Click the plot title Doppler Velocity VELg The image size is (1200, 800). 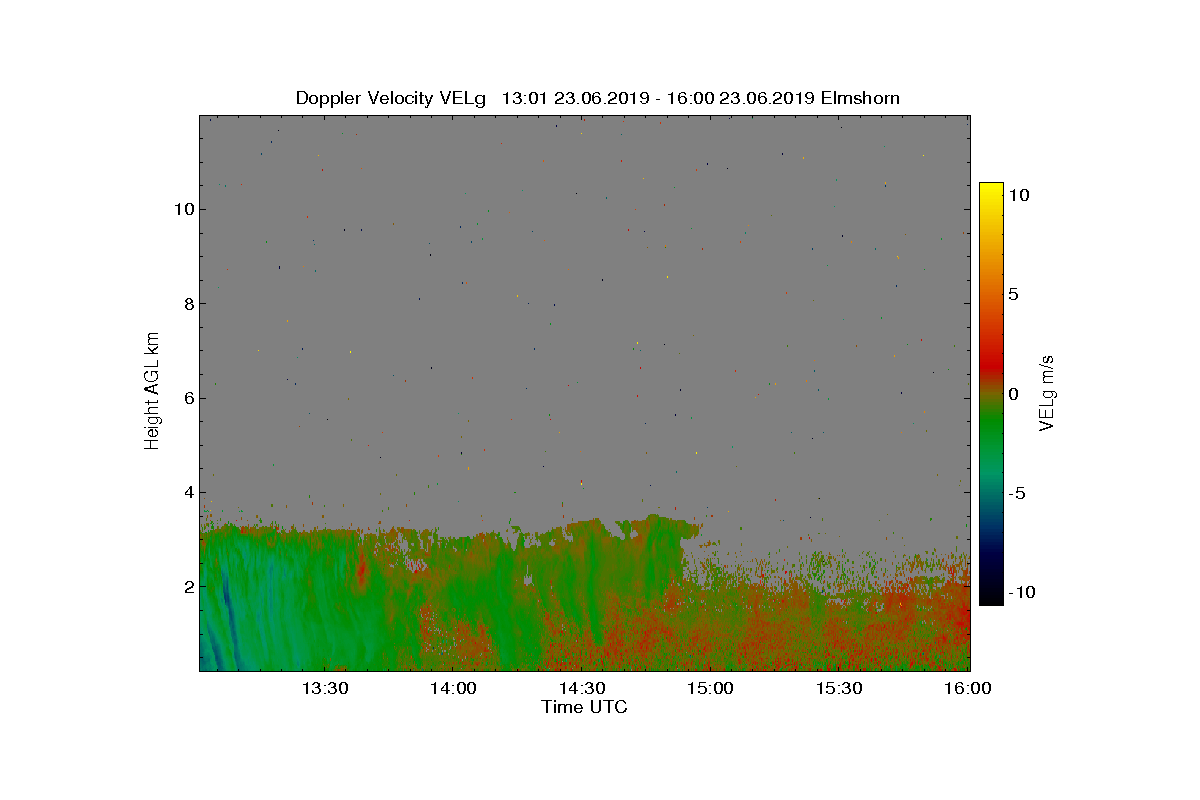click(x=391, y=98)
